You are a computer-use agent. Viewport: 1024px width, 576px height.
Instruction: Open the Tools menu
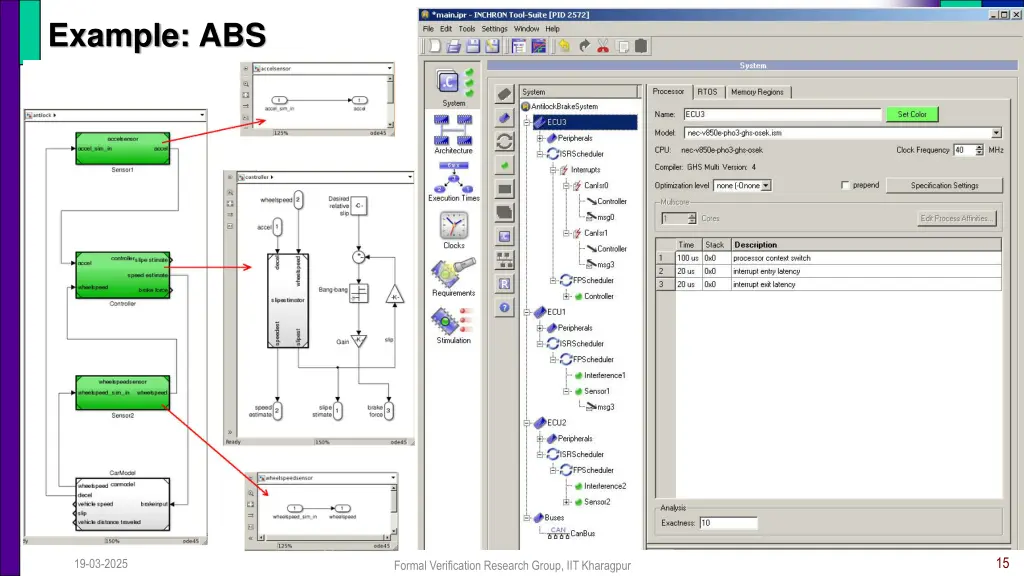[x=466, y=29]
